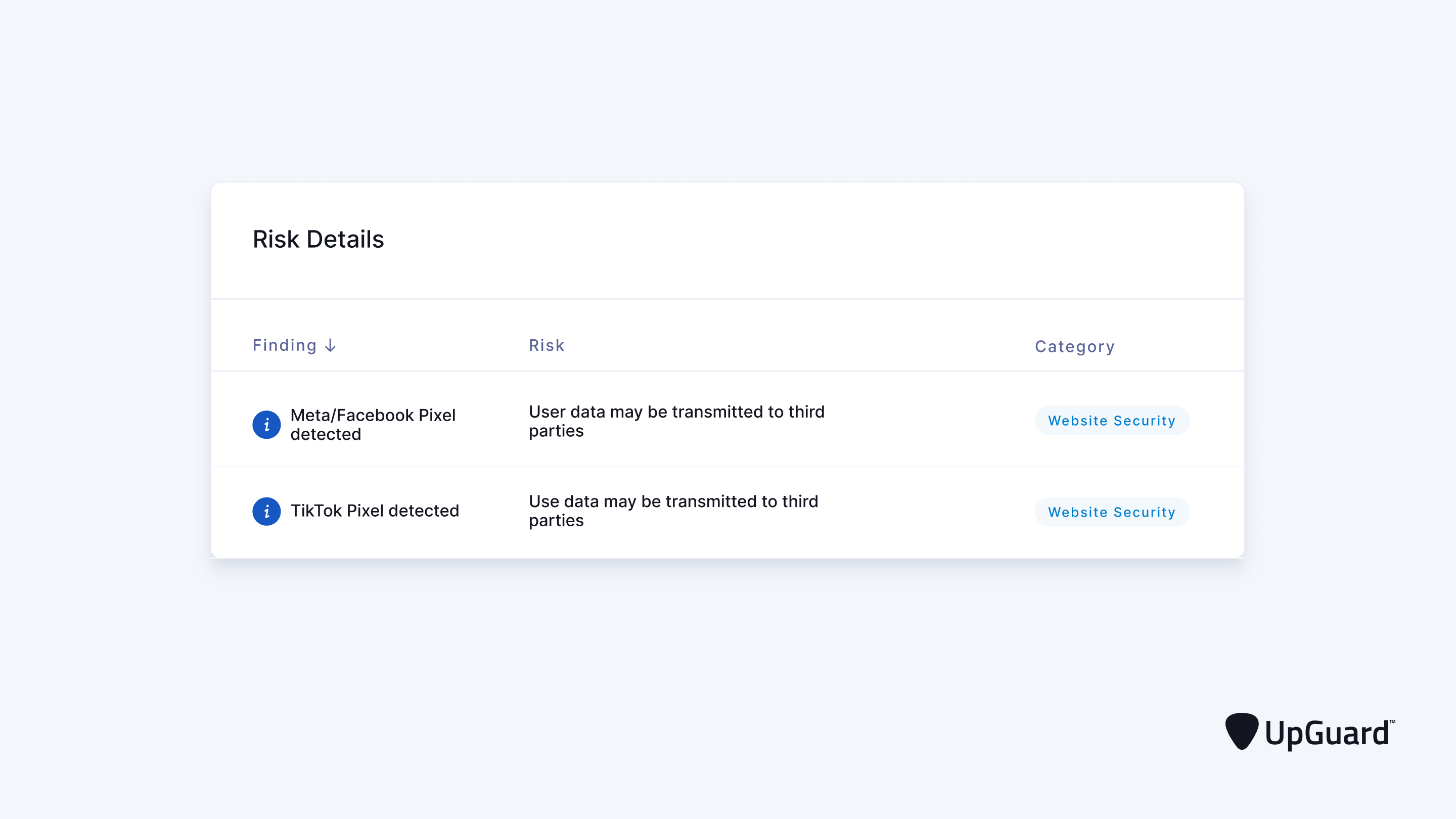Screen dimensions: 1456x819
Task: Open the Website Security tag in Meta row
Action: click(1111, 421)
